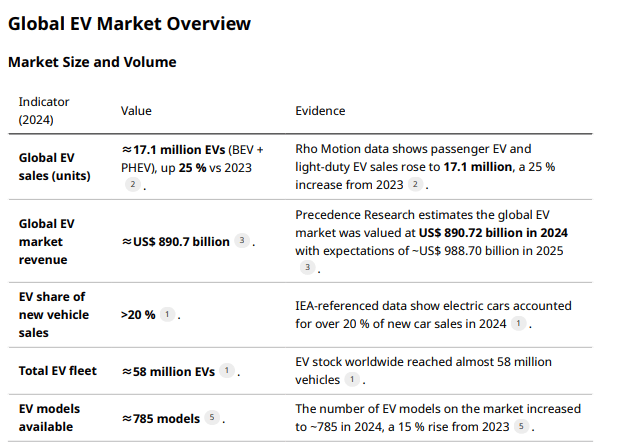
Task: Select the Global EV sales (units) row label
Action: pos(54,167)
